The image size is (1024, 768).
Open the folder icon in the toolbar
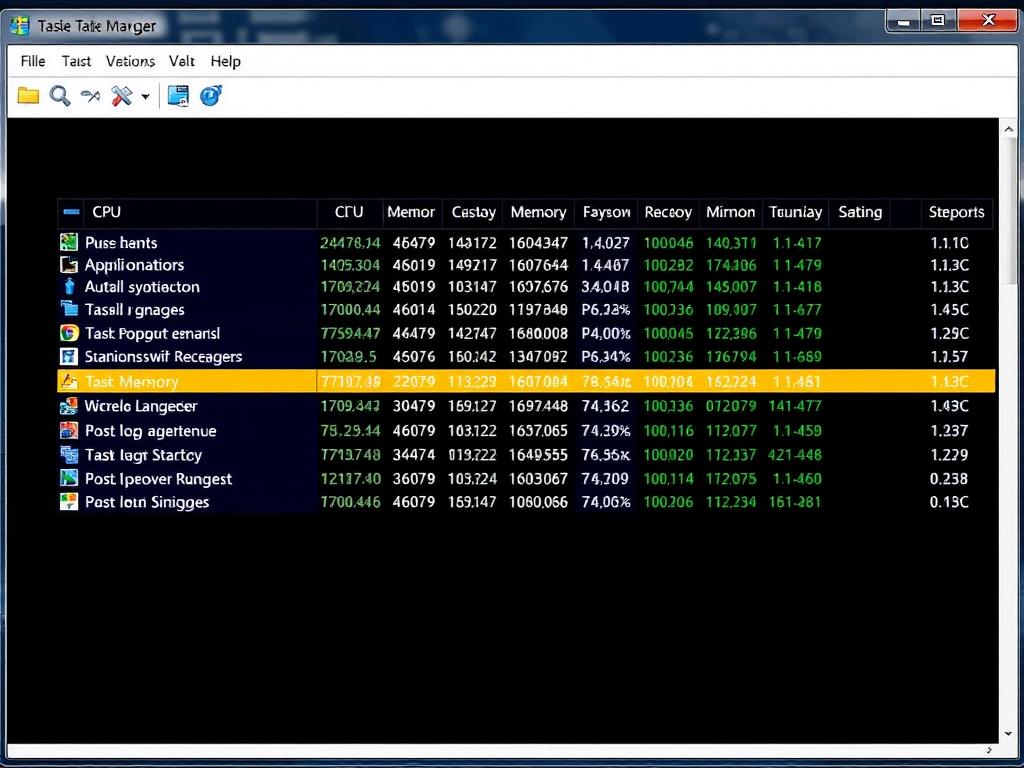(28, 96)
